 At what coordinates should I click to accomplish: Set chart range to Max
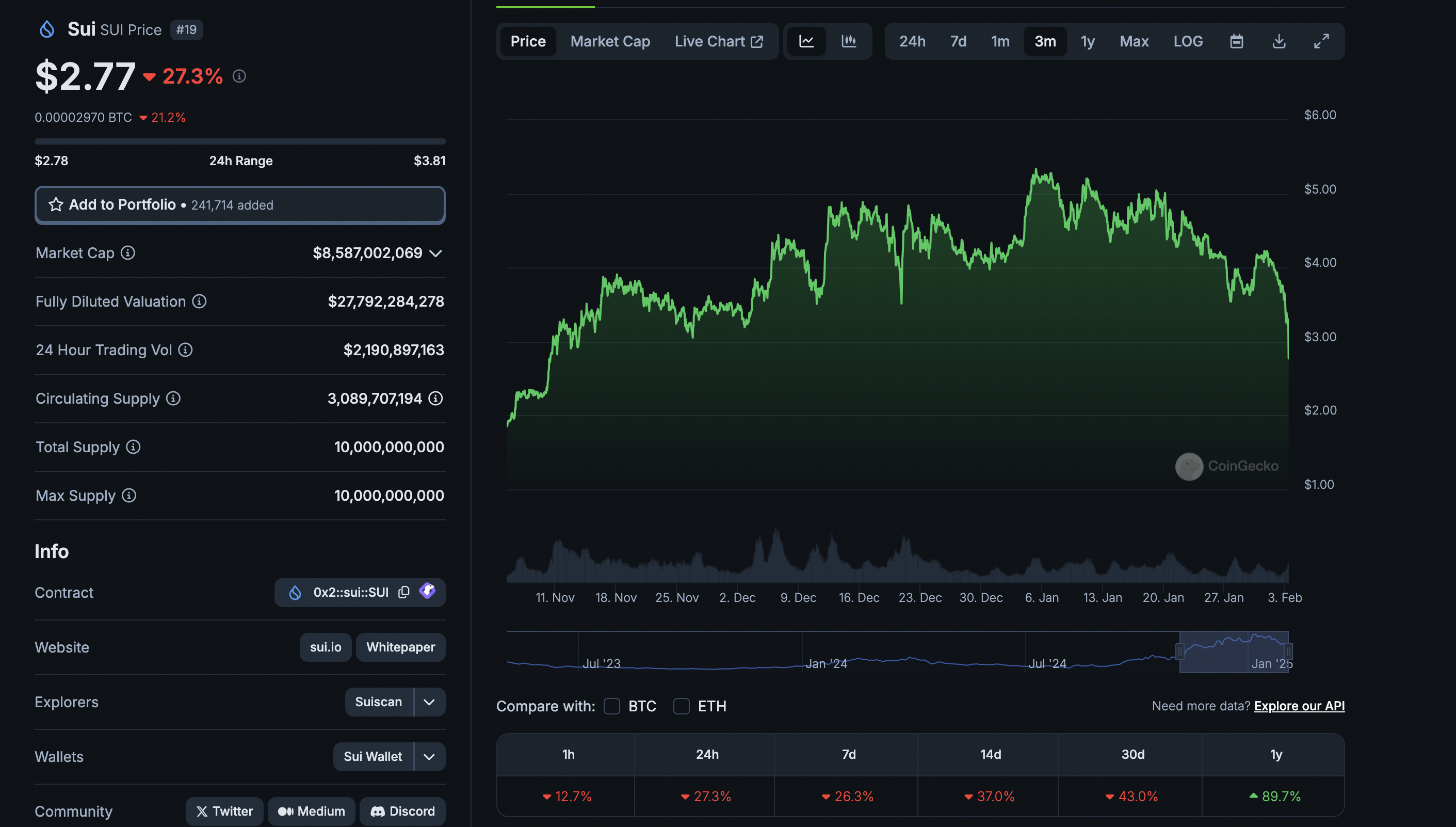(x=1134, y=41)
